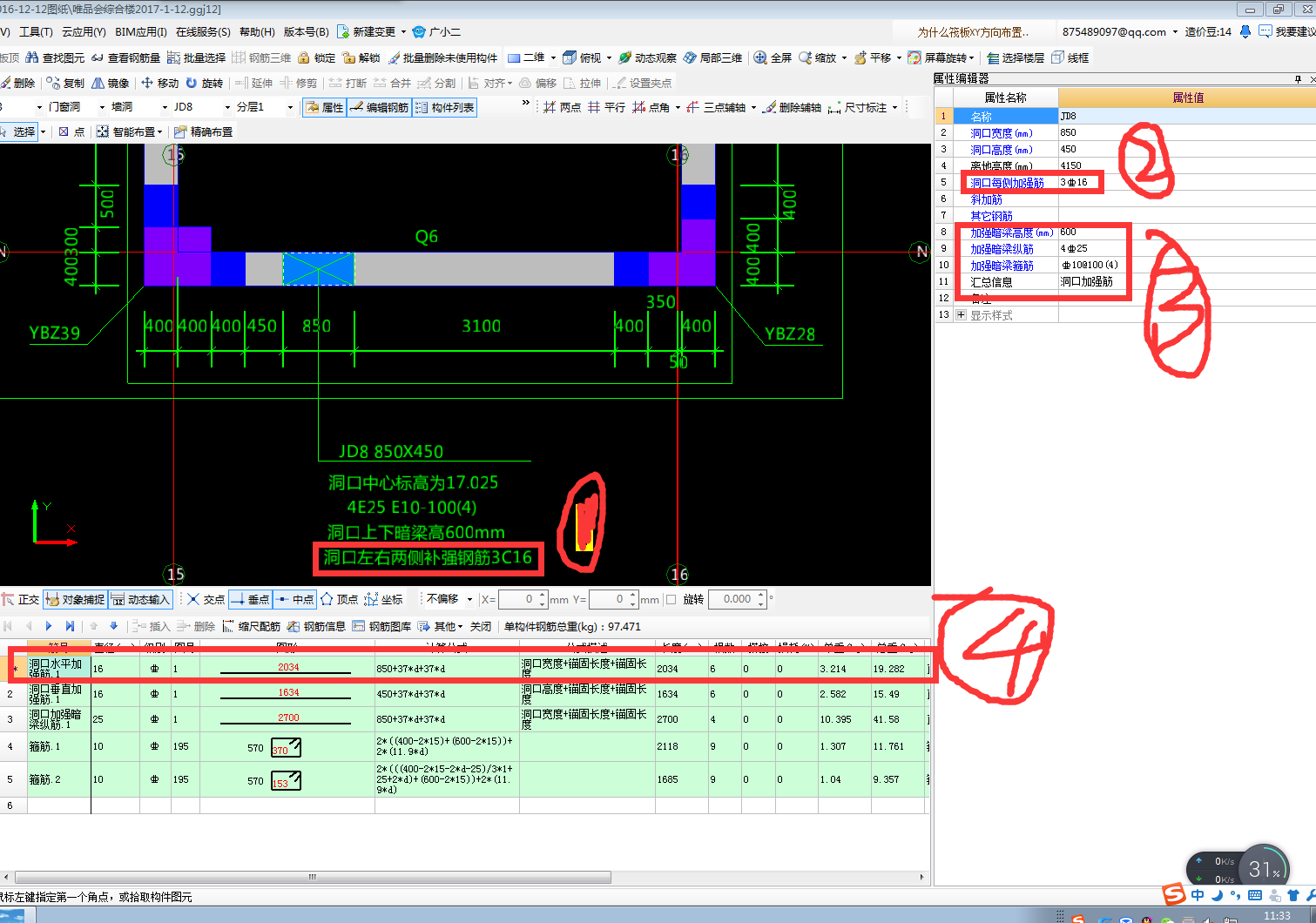Select the 镜像 mirror tool
This screenshot has width=1316, height=923.
(111, 83)
